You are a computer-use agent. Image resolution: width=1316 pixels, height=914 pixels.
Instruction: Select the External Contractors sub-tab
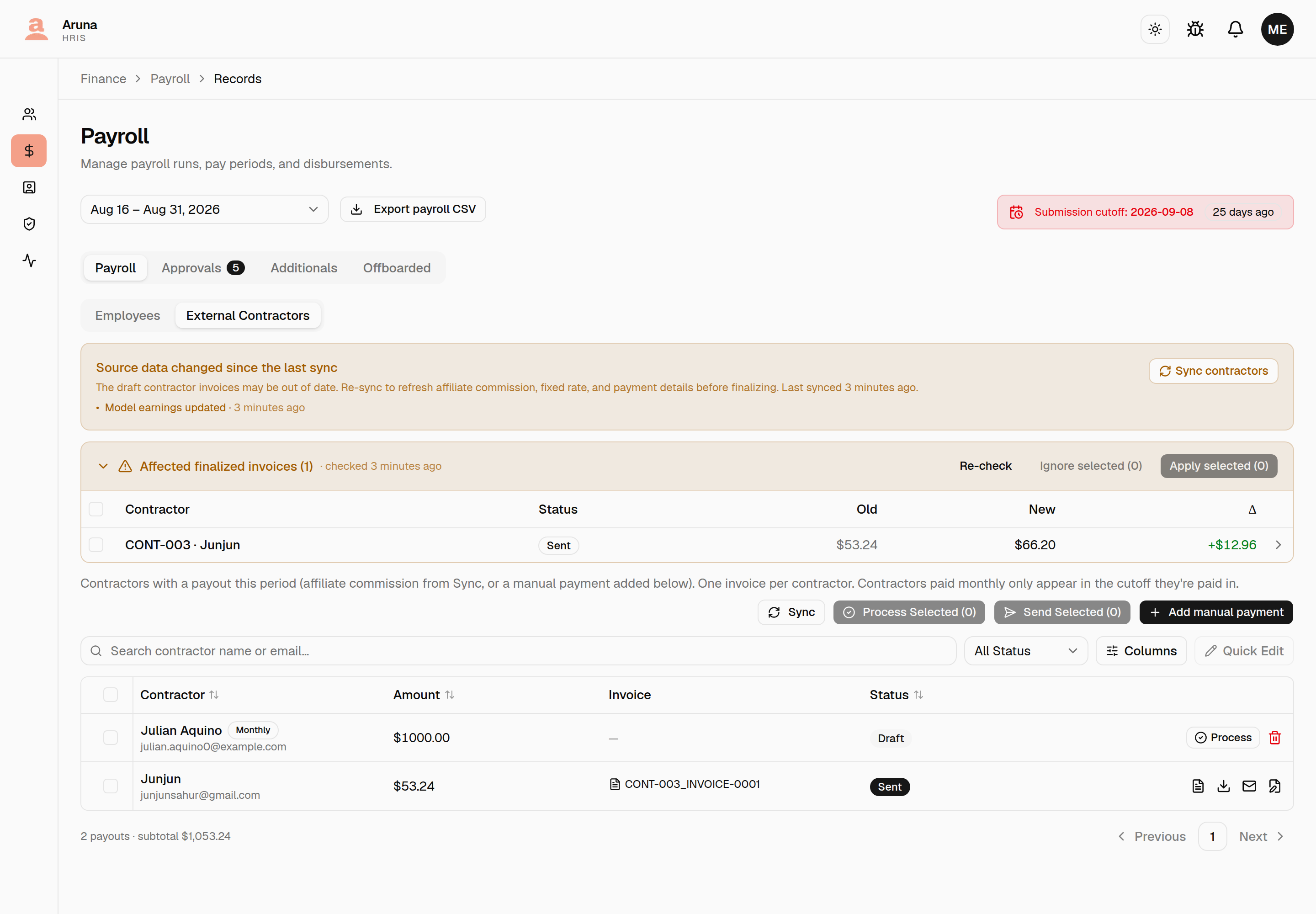(x=247, y=315)
